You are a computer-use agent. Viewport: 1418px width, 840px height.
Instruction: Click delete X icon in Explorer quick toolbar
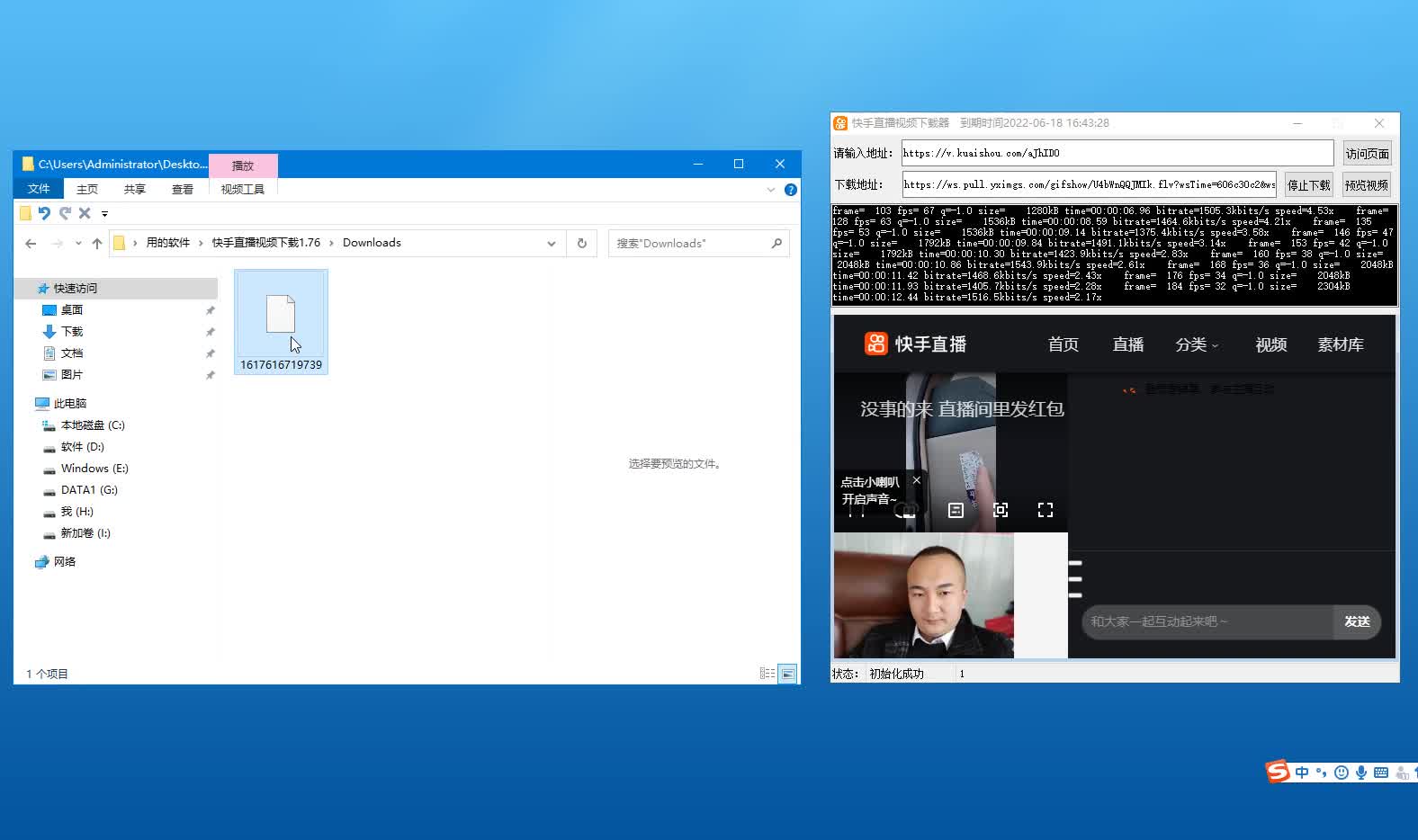(85, 213)
